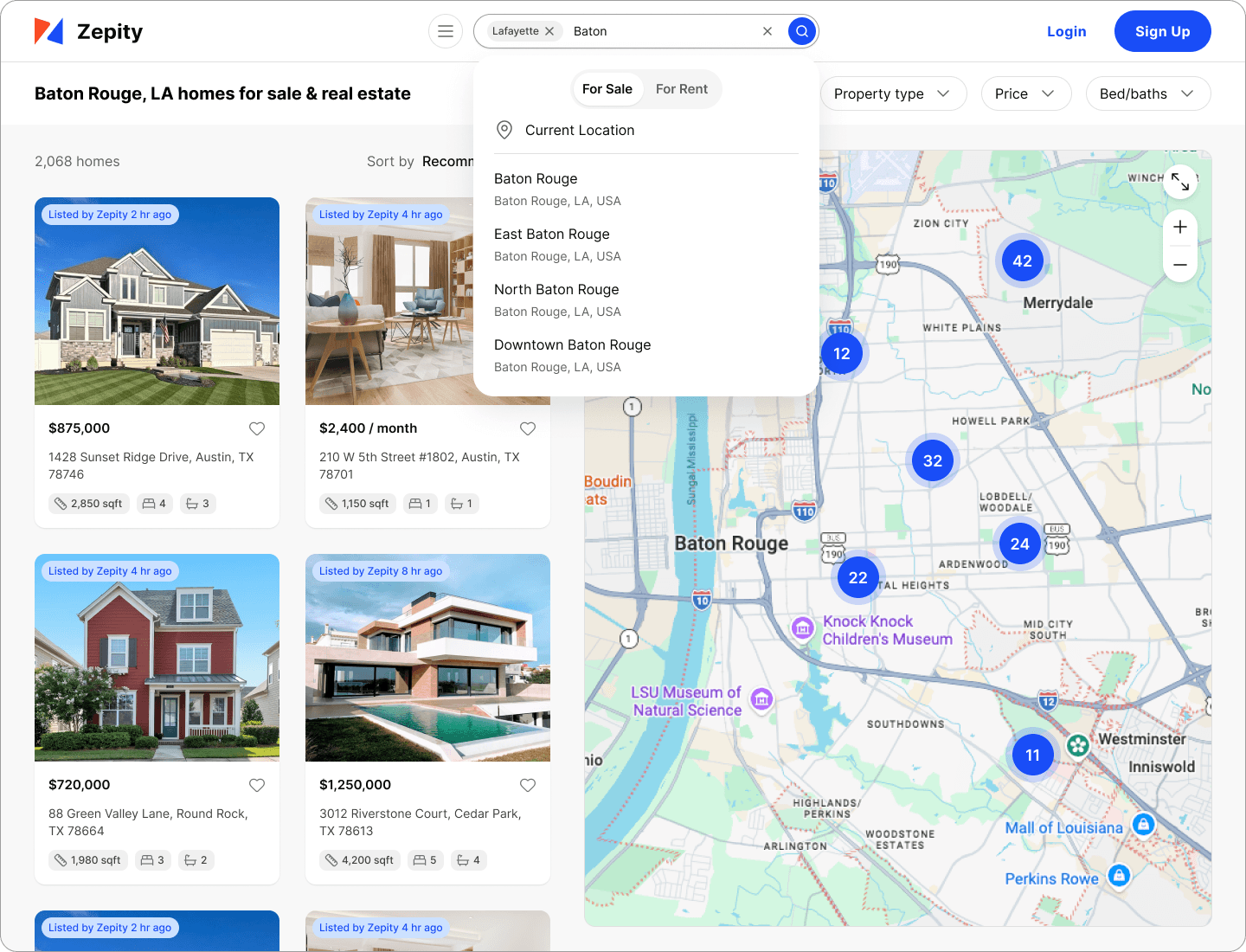Open the Price filter dropdown
The height and width of the screenshot is (952, 1246).
1025,93
